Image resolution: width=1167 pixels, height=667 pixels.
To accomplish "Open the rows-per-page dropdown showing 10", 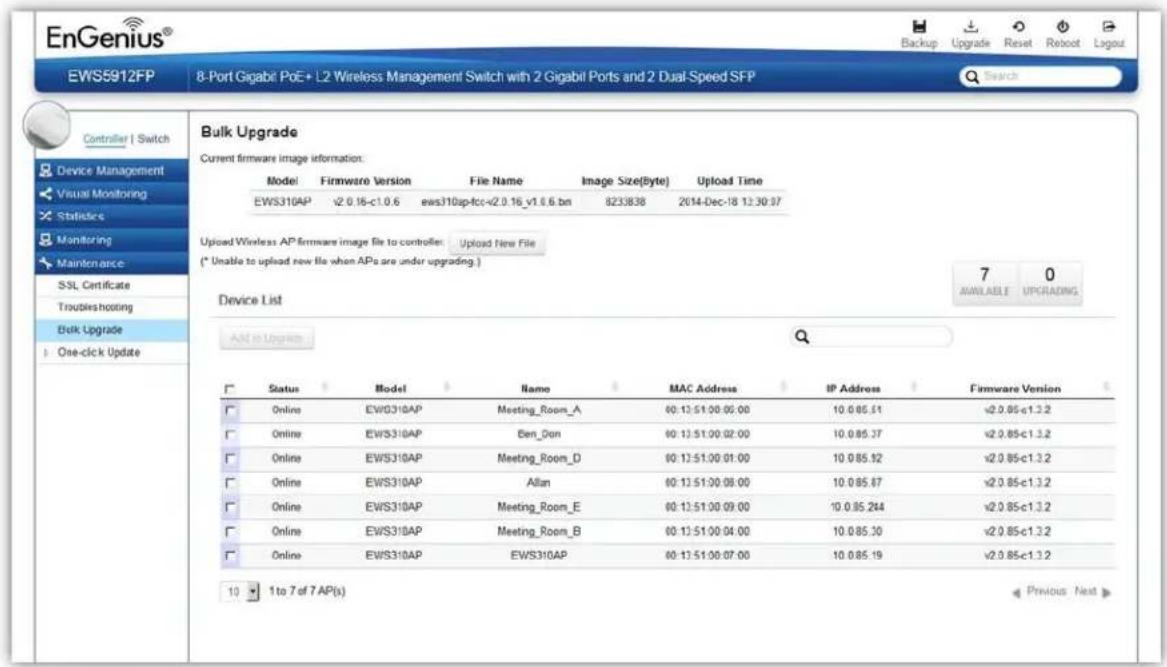I will (240, 592).
